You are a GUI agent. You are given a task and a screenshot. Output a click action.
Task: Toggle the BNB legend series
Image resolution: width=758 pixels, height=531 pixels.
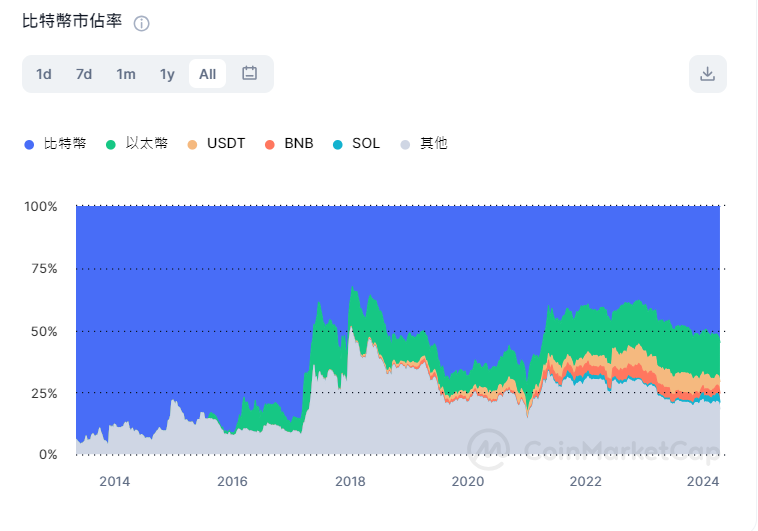(x=289, y=144)
